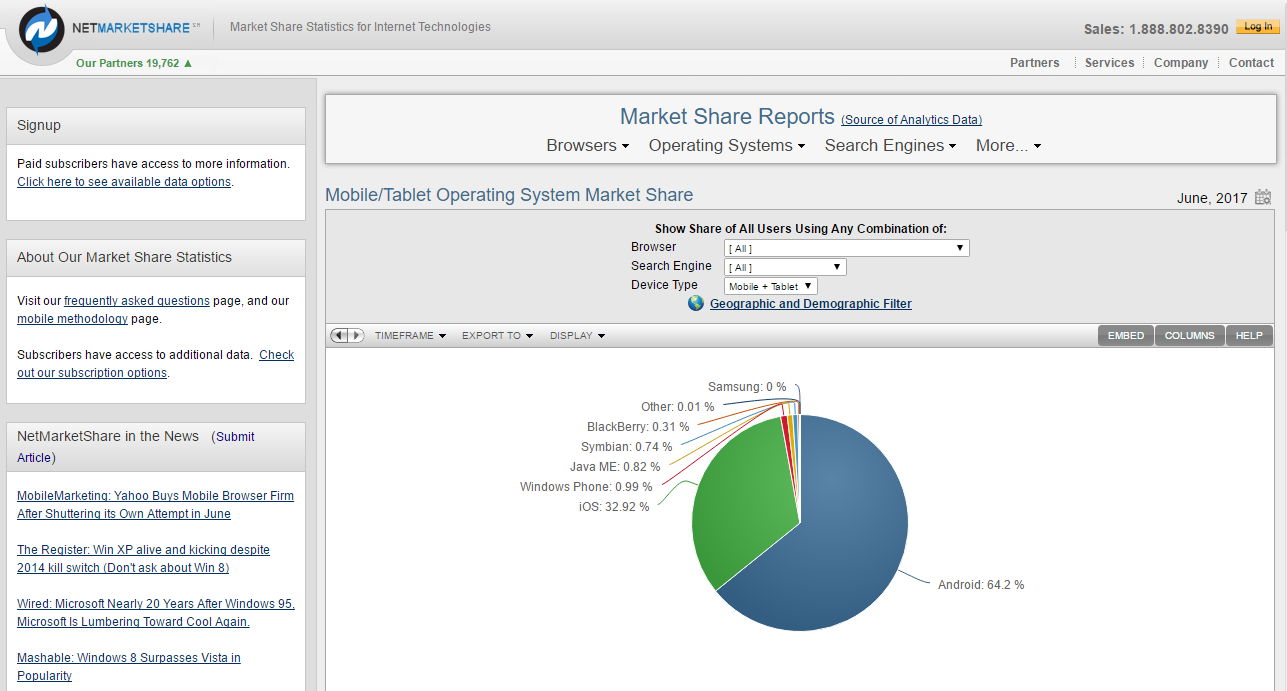
Task: Click the BlackBerry: 0.31 % label
Action: tap(638, 427)
